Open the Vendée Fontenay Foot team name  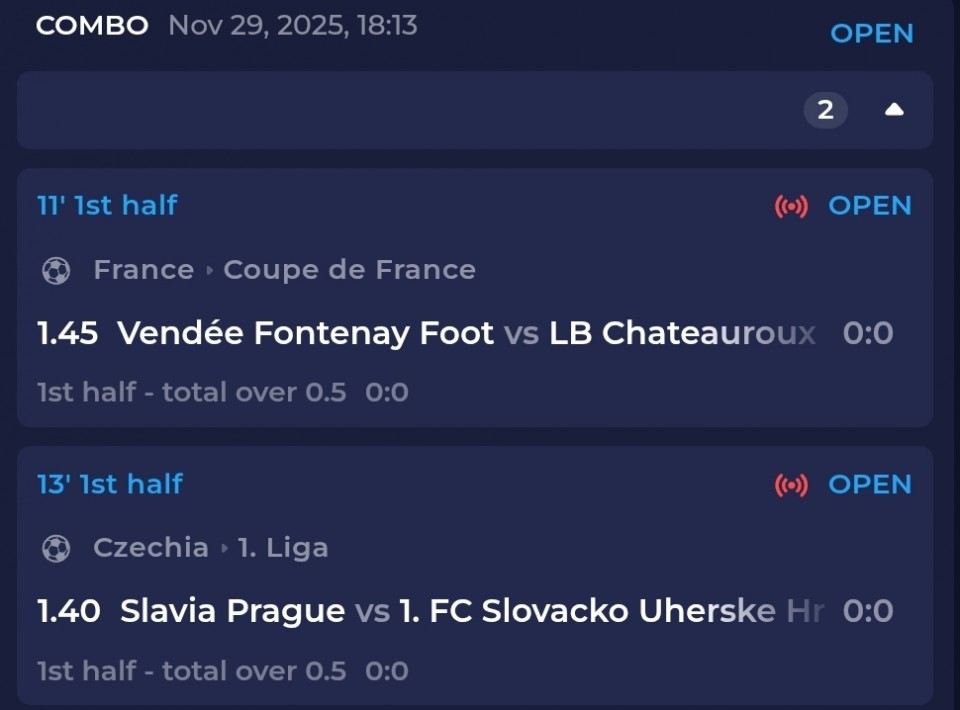coord(306,333)
